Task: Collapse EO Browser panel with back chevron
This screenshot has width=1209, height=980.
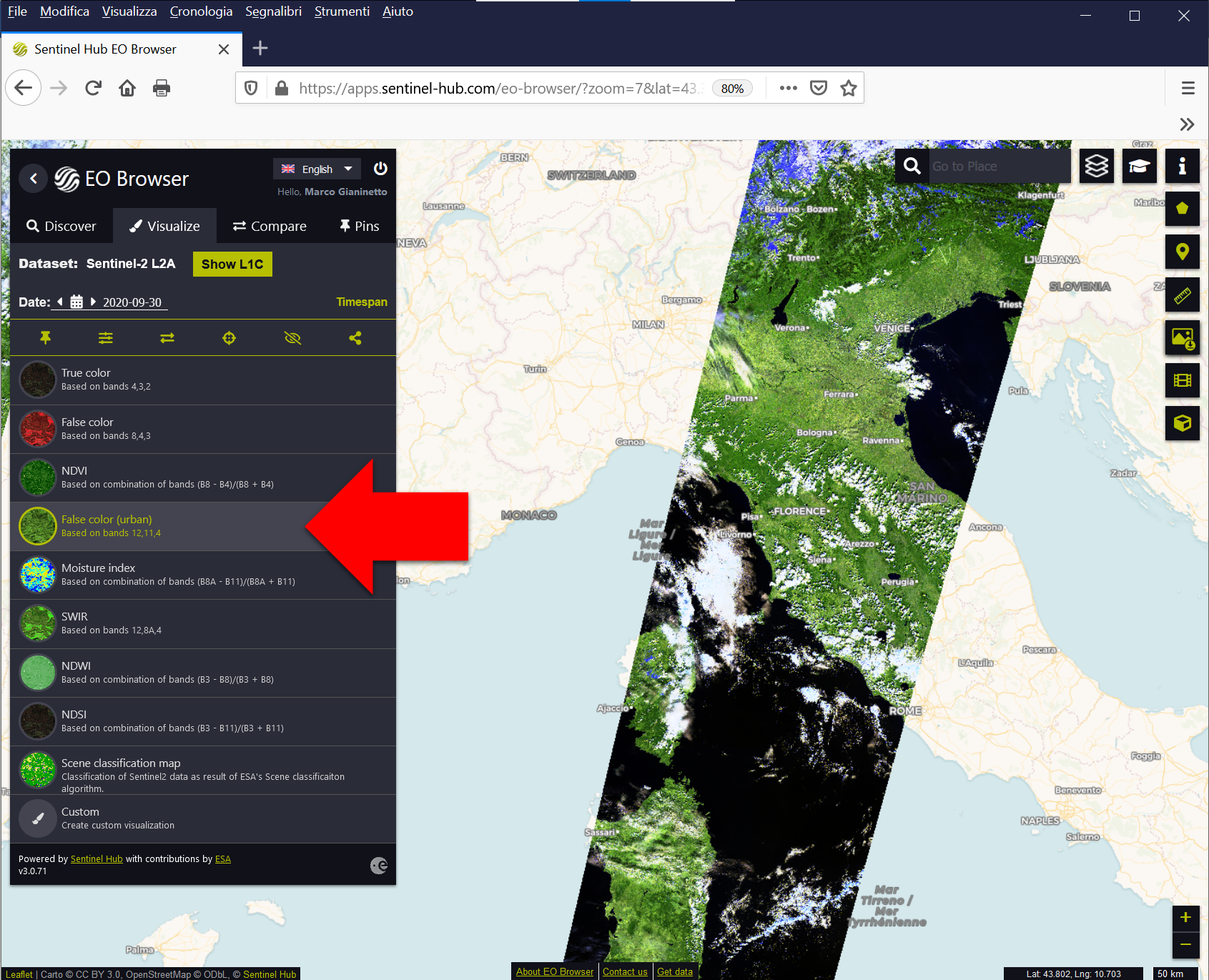Action: pos(34,178)
